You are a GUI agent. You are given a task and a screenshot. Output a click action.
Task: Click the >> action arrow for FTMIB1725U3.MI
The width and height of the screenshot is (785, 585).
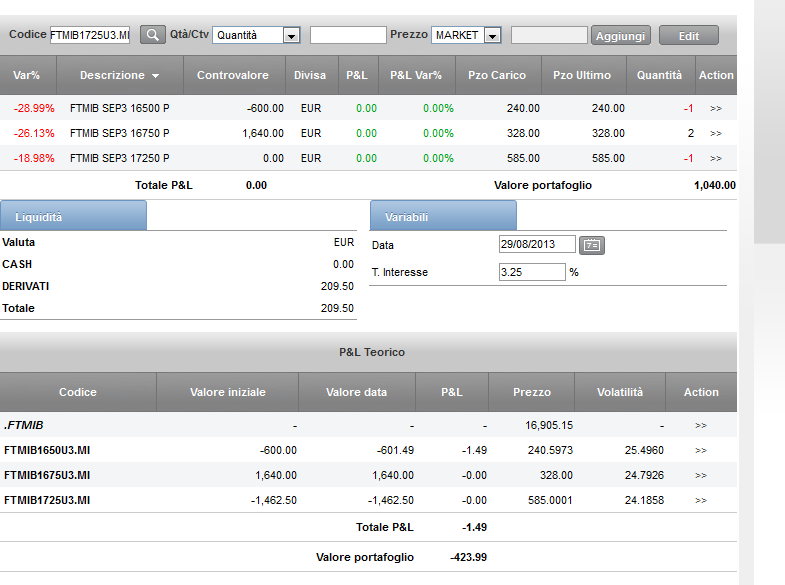coord(701,500)
